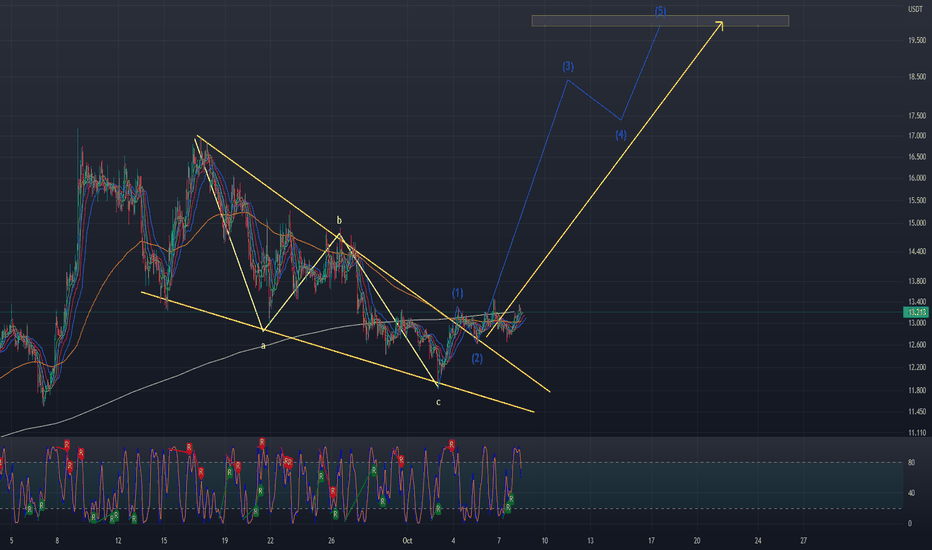
Task: Click the 13.400 price axis label
Action: [x=917, y=302]
